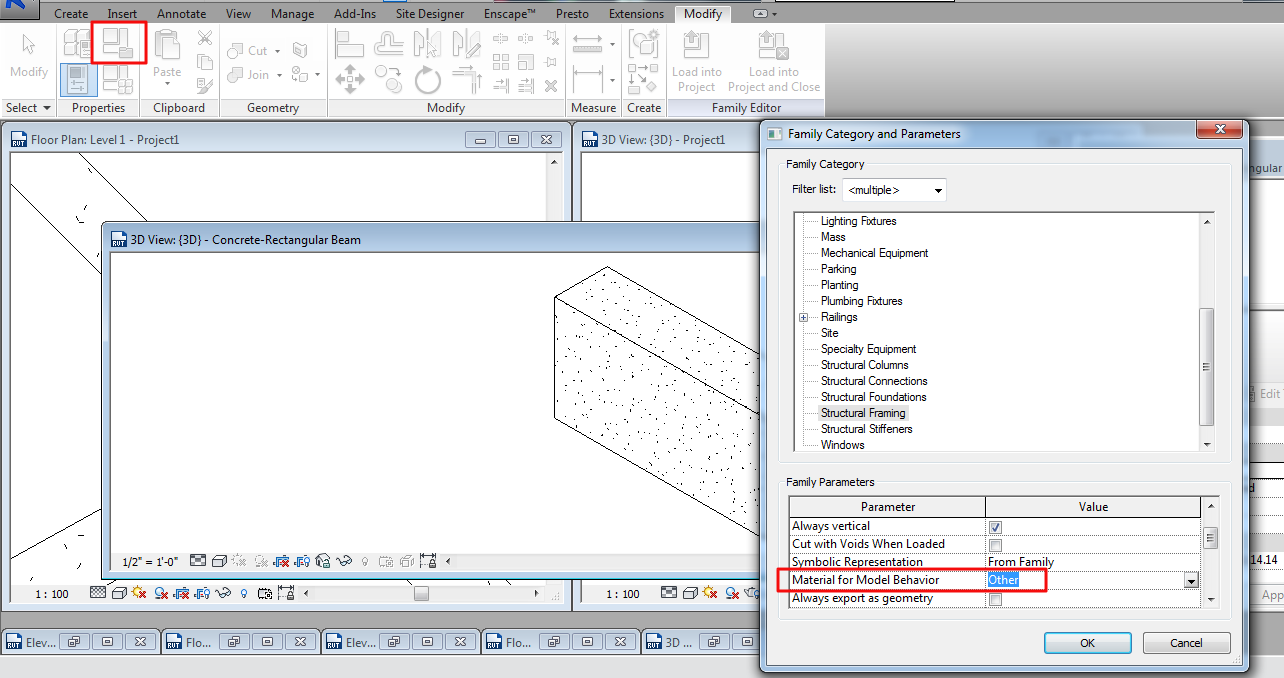Switch to the Annotate ribbon tab
Image resolution: width=1284 pixels, height=678 pixels.
tap(181, 14)
